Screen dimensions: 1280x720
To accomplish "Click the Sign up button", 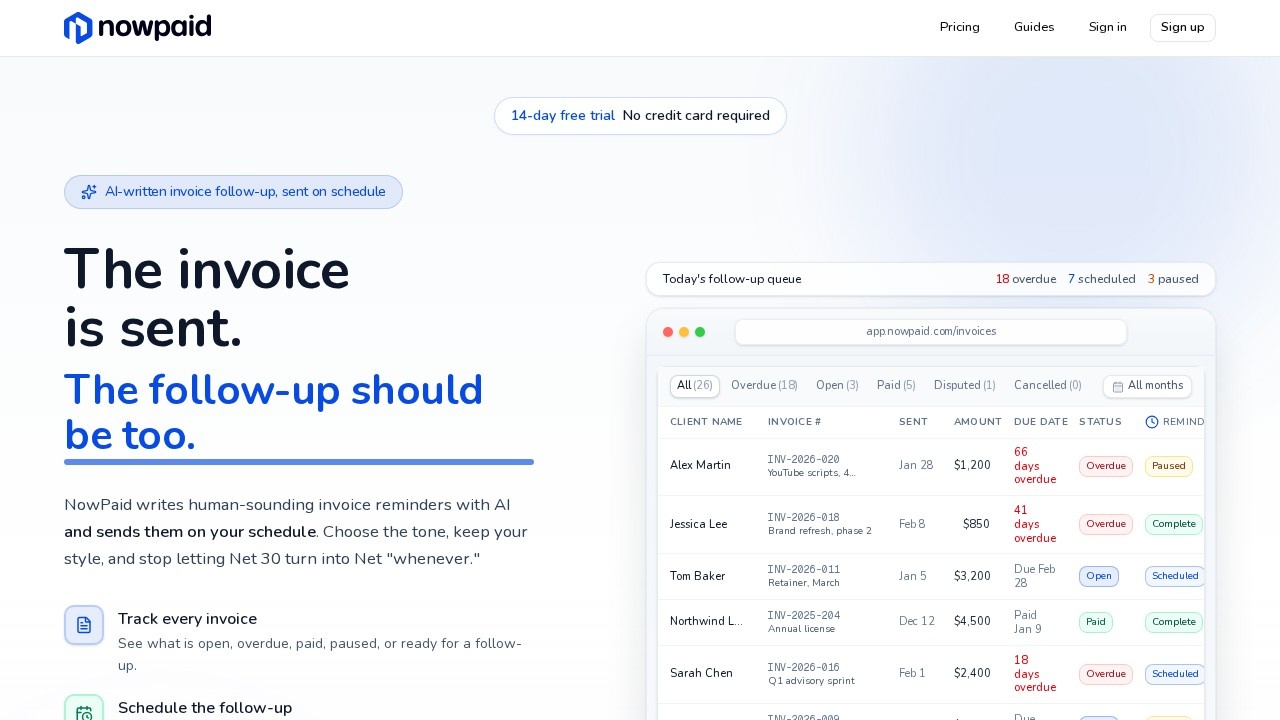I will (1183, 27).
